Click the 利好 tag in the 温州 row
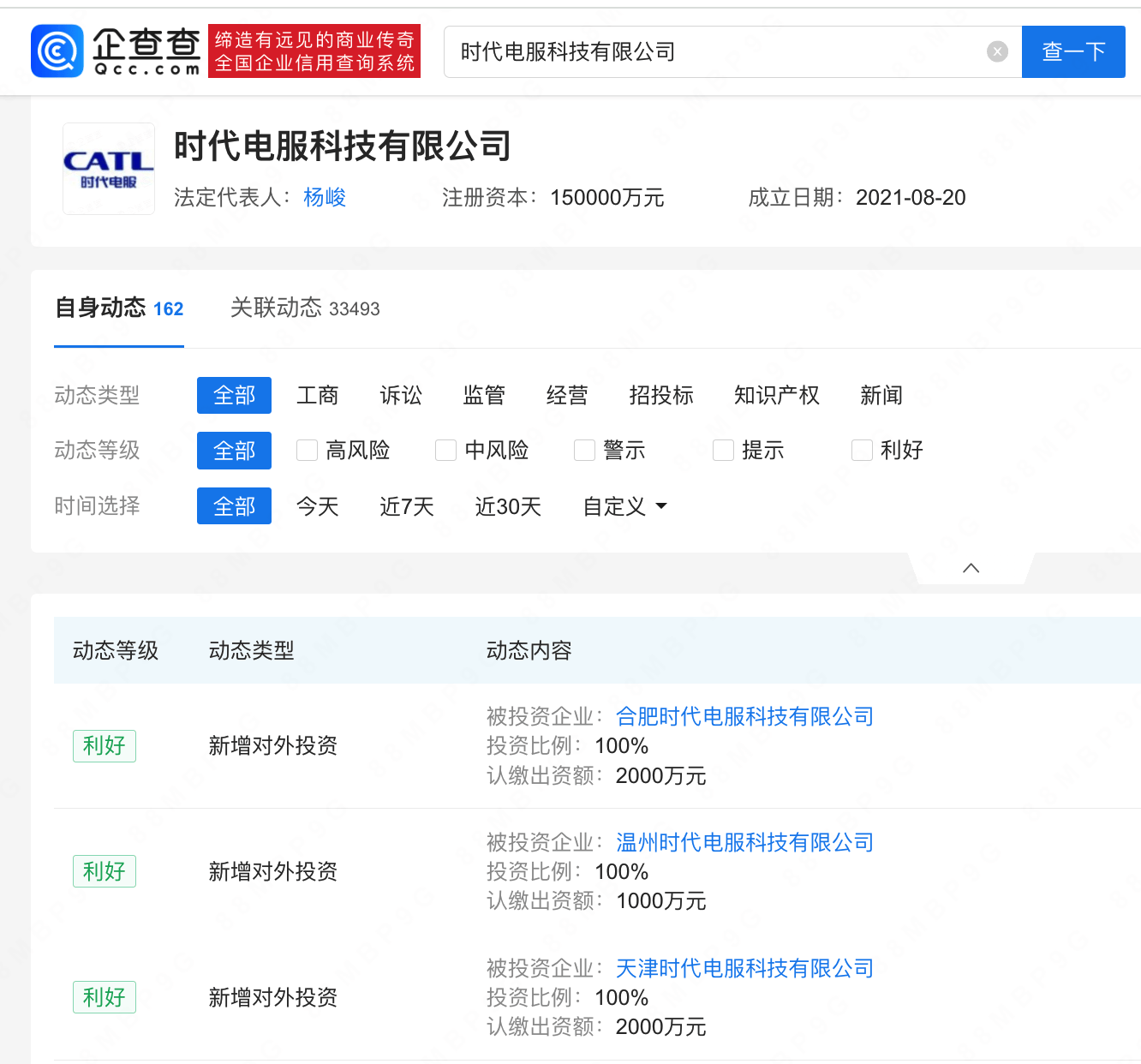The image size is (1141, 1064). pos(105,871)
